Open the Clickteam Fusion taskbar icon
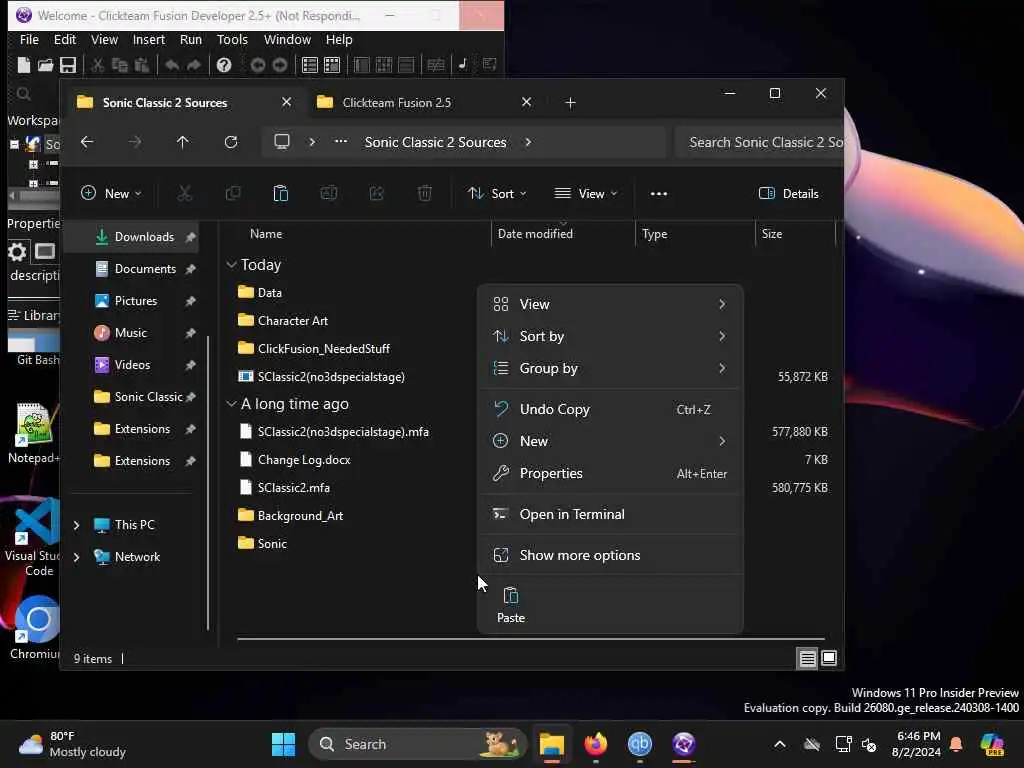The width and height of the screenshot is (1024, 768). click(x=684, y=744)
